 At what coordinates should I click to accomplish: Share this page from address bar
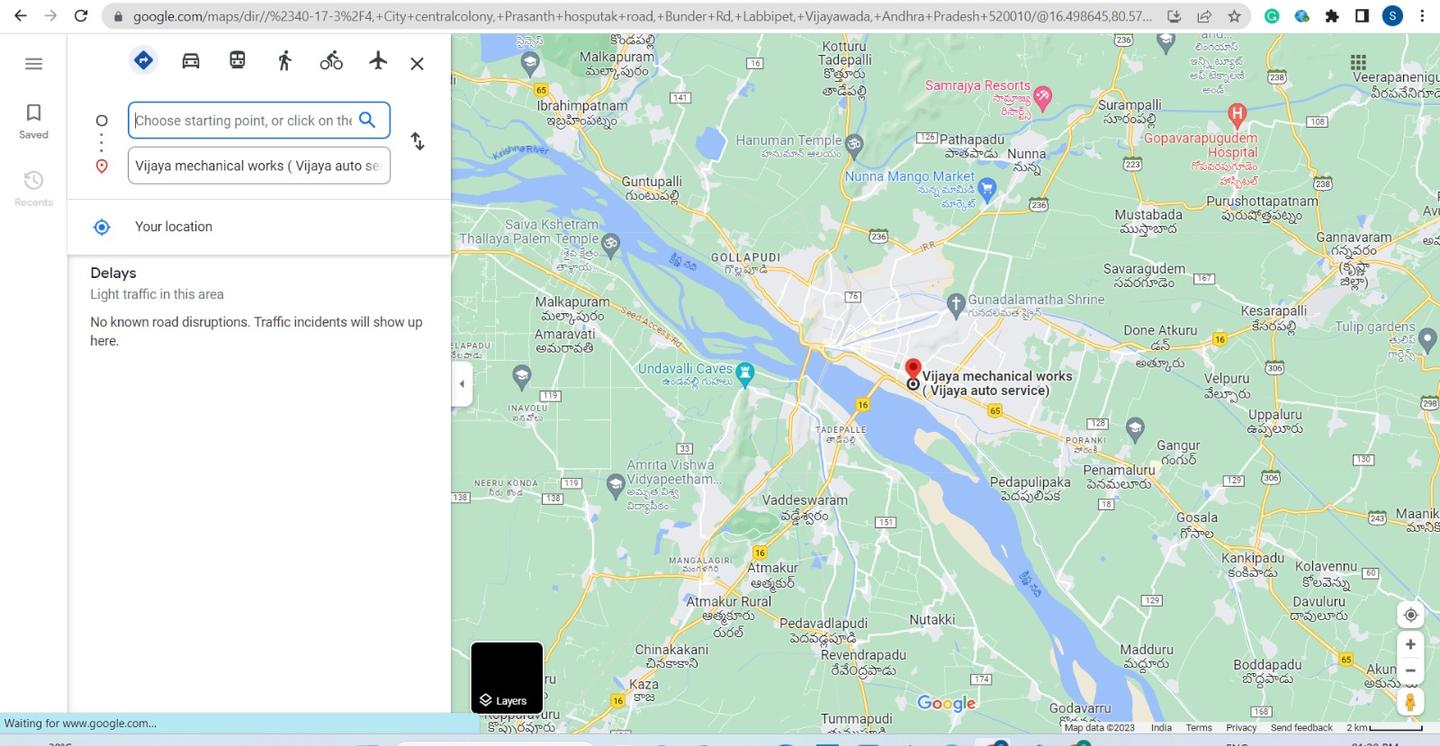point(1204,16)
